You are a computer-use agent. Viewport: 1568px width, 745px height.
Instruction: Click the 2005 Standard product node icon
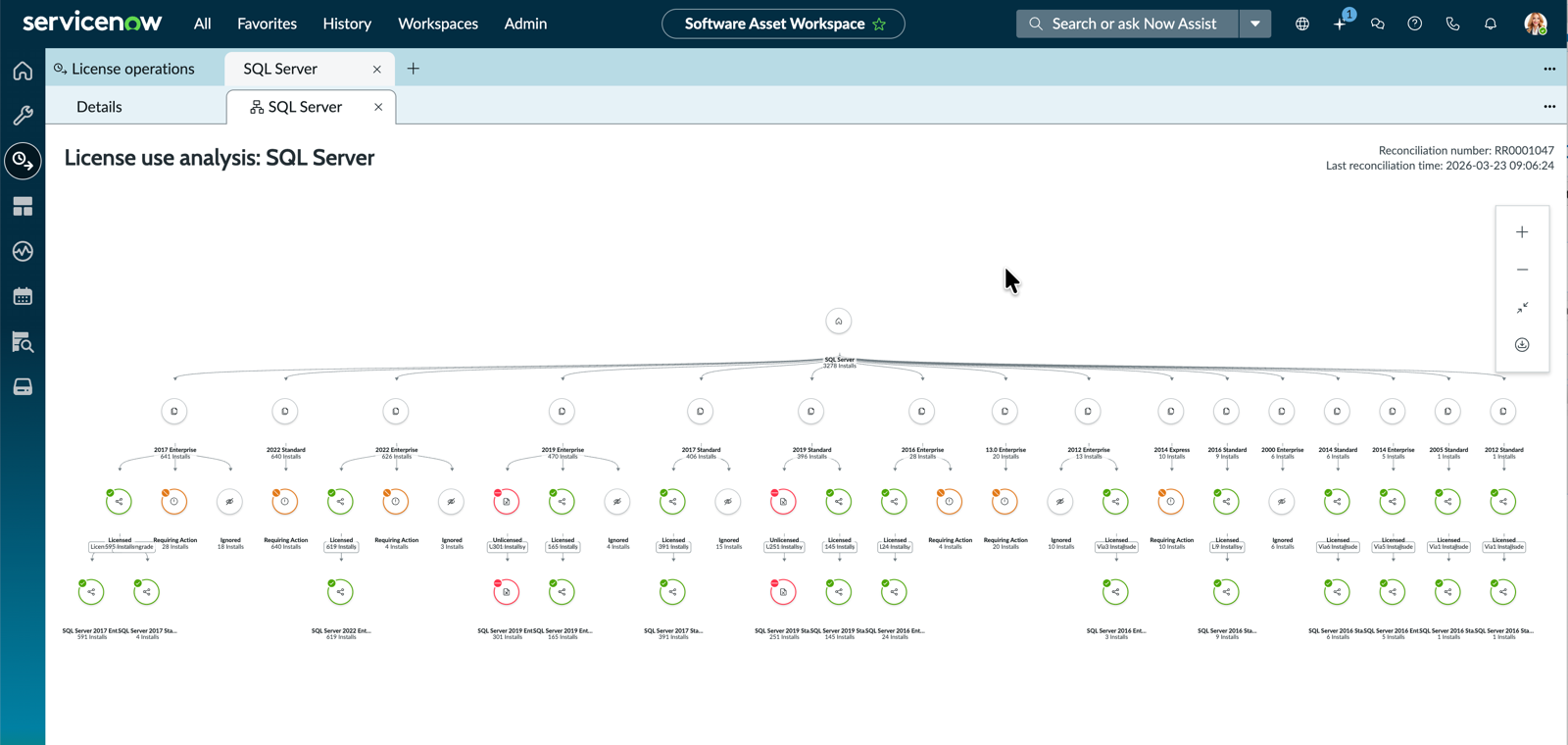tap(1447, 412)
